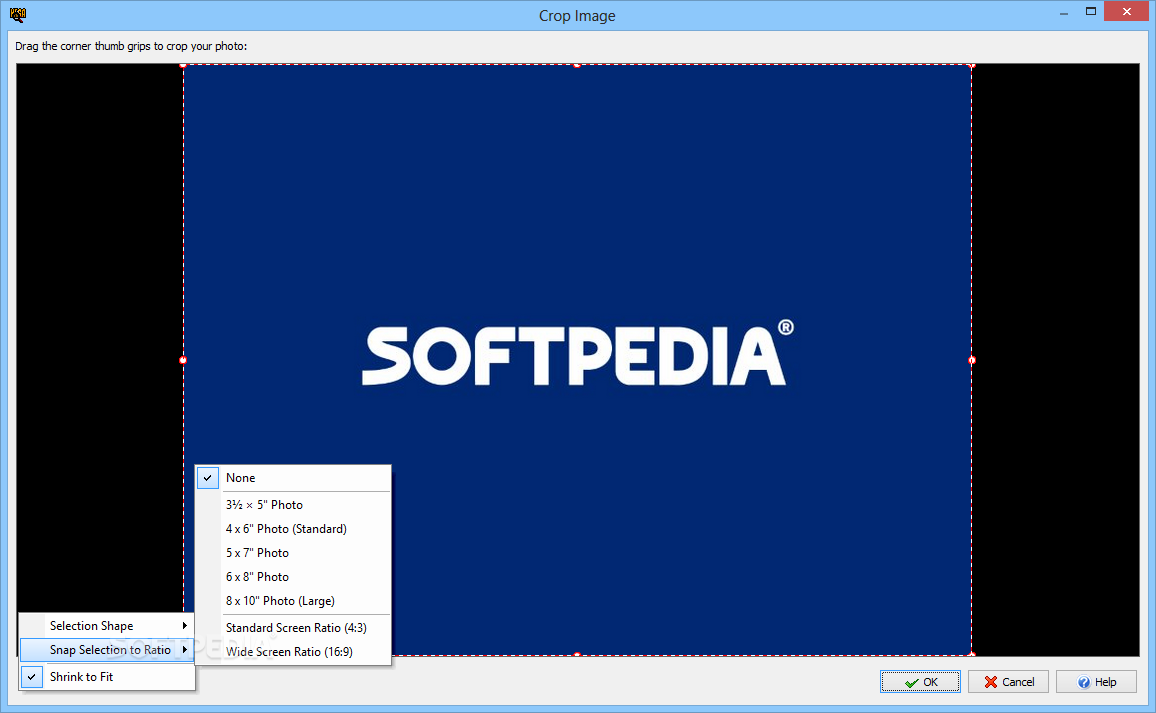1156x713 pixels.
Task: Expand the Selection Shape submenu
Action: point(107,625)
